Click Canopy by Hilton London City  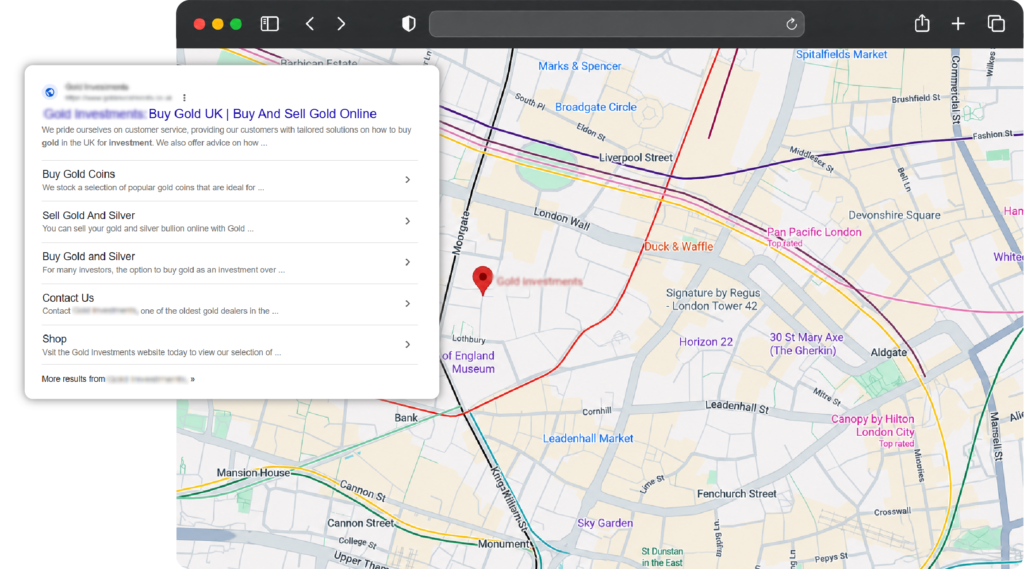click(x=872, y=425)
